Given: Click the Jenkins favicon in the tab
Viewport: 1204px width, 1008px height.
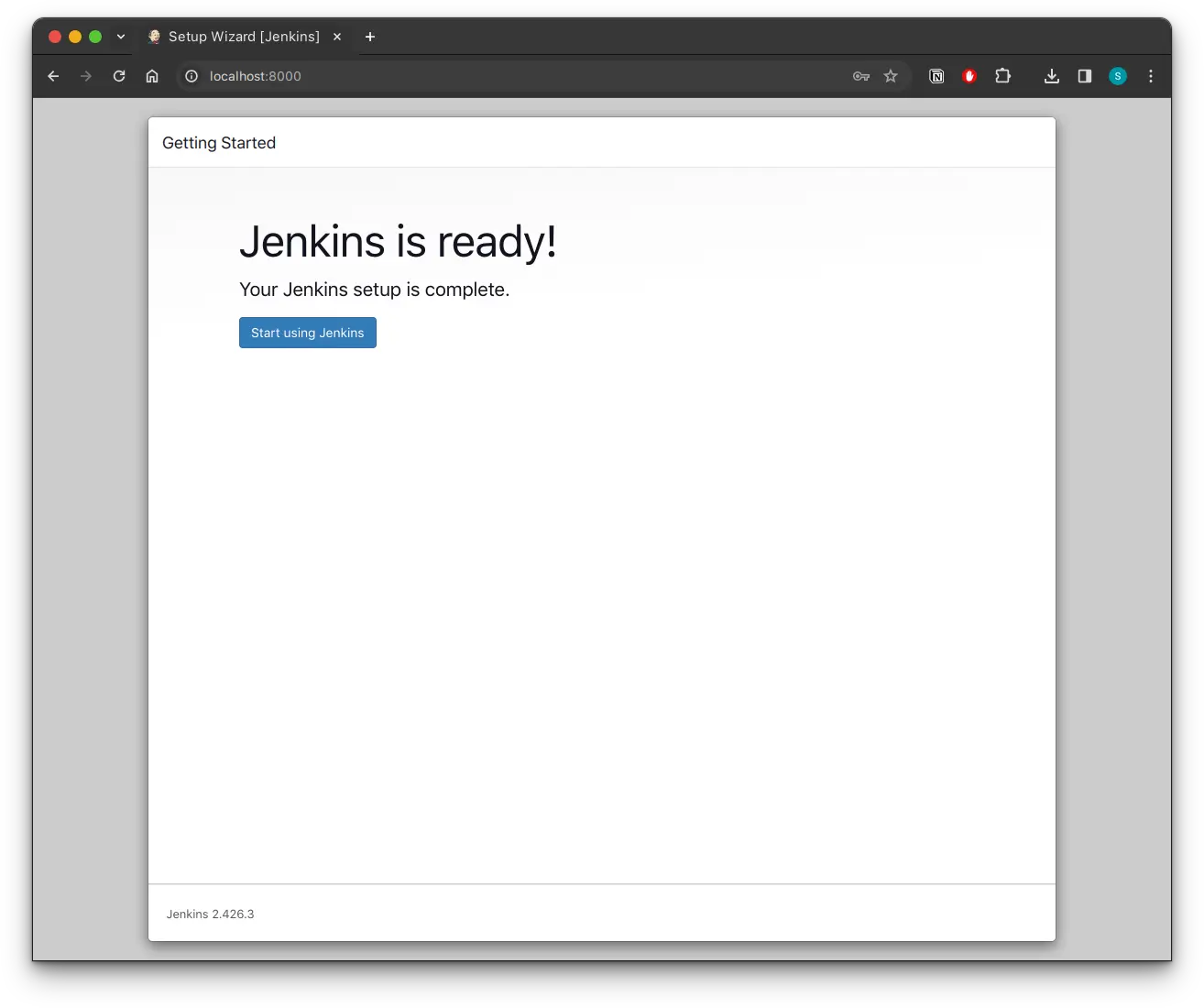Looking at the screenshot, I should [x=154, y=37].
